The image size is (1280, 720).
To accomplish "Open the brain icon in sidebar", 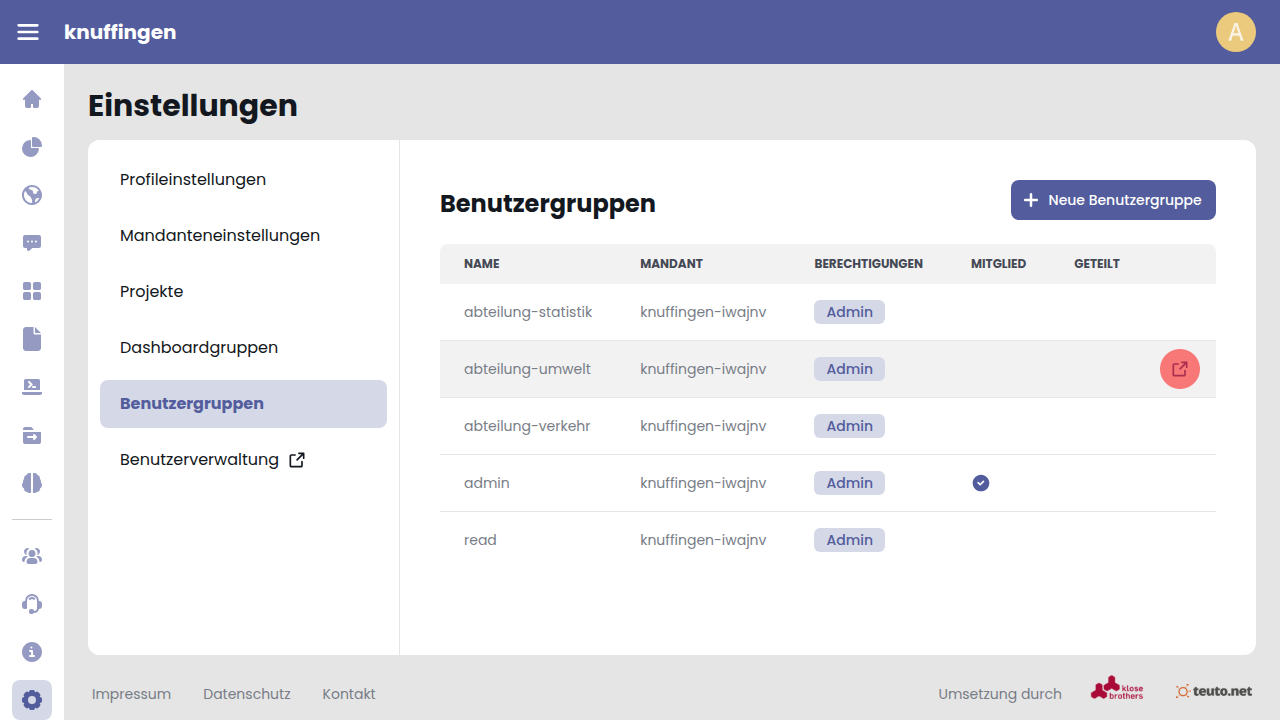I will tap(32, 483).
